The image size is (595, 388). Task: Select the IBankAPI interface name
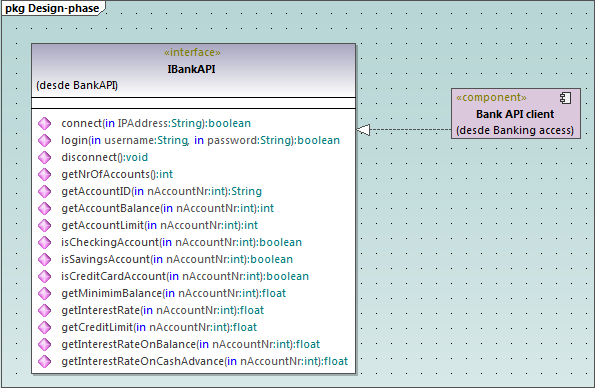point(191,69)
